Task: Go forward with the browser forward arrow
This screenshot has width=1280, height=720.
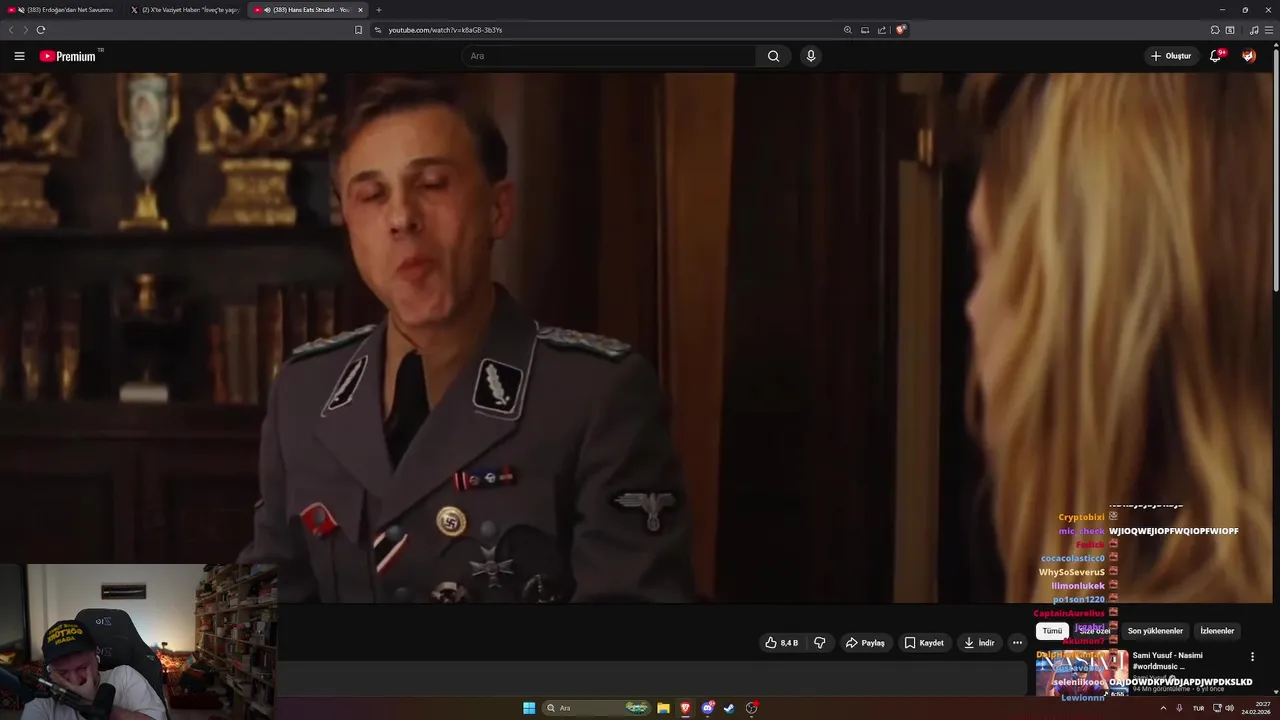Action: coord(26,30)
